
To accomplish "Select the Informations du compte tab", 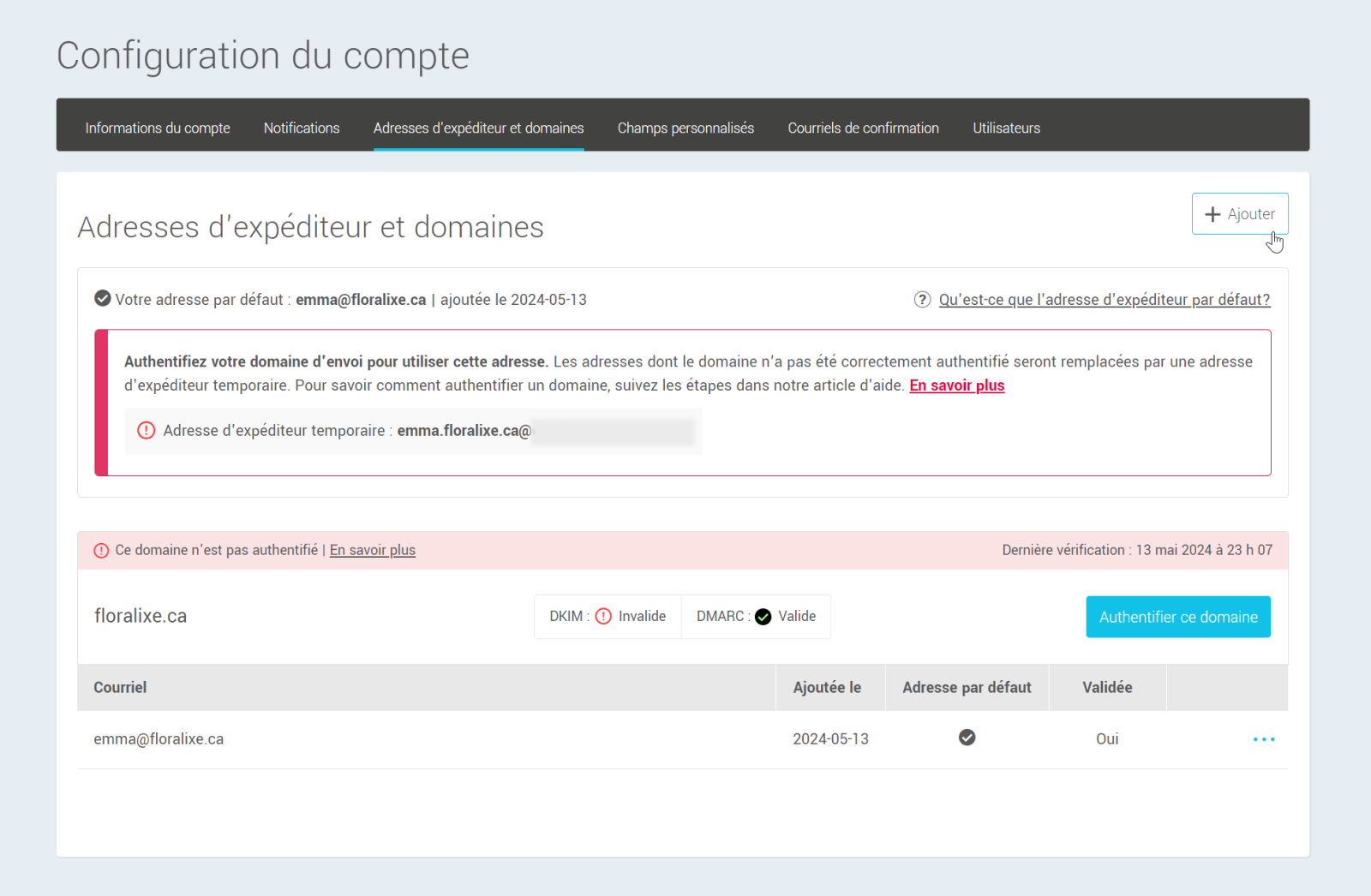I will click(157, 128).
